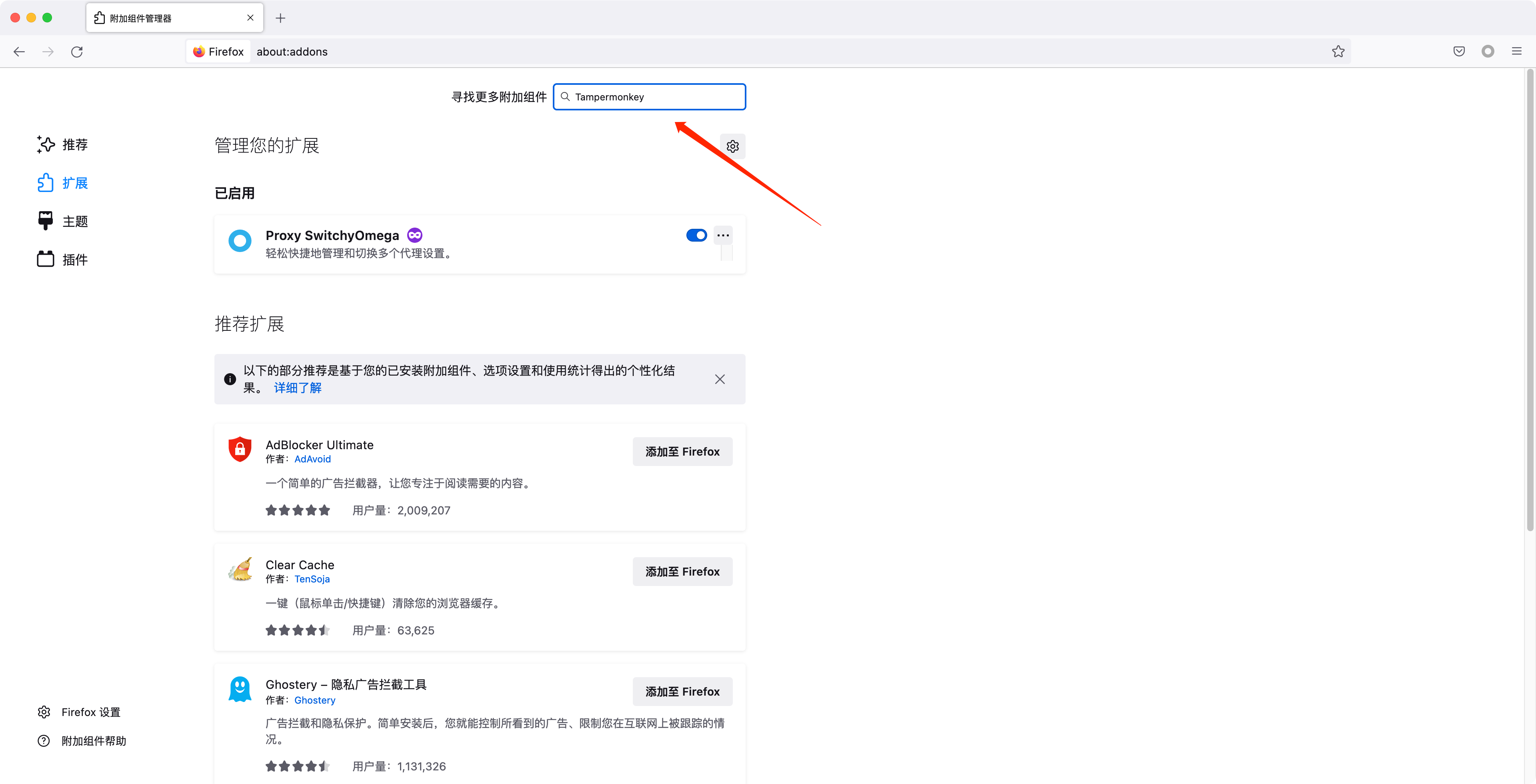Click the 管理您的扩展 heading

pos(267,146)
